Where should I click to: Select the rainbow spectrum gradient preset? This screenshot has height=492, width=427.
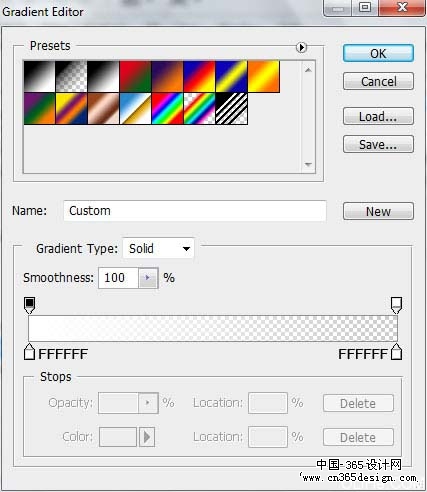(x=167, y=109)
